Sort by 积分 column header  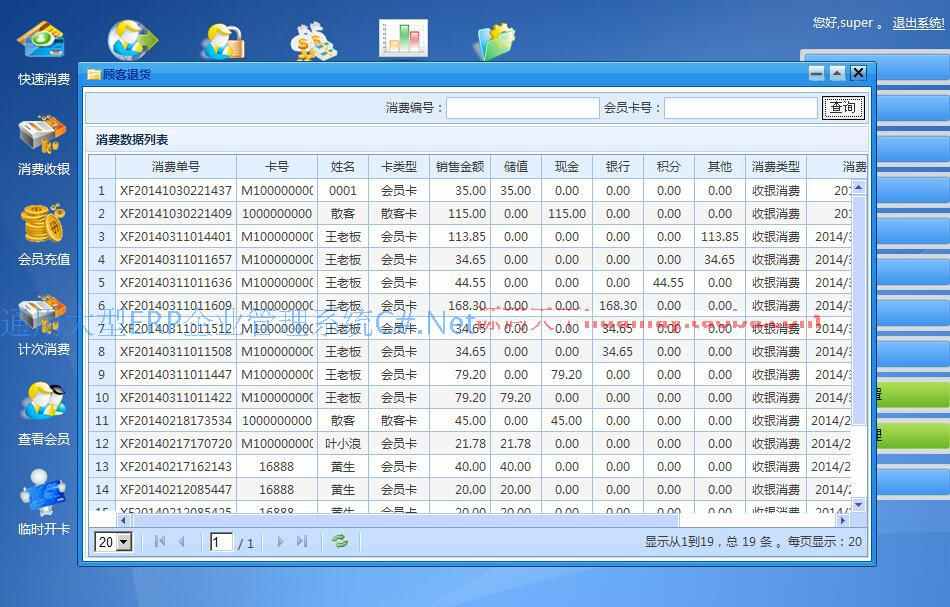coord(668,167)
